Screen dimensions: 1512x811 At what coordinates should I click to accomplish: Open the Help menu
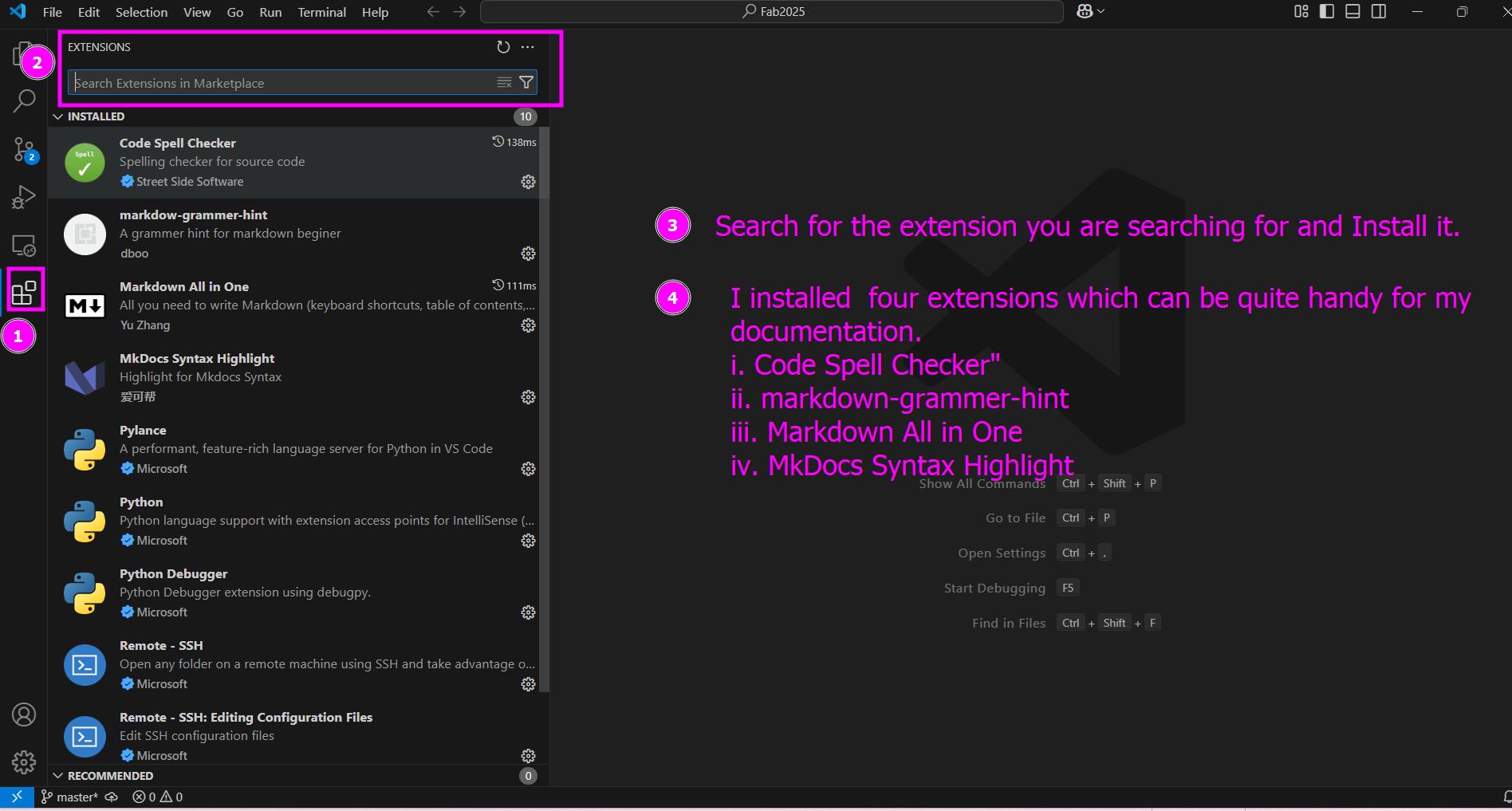(375, 12)
